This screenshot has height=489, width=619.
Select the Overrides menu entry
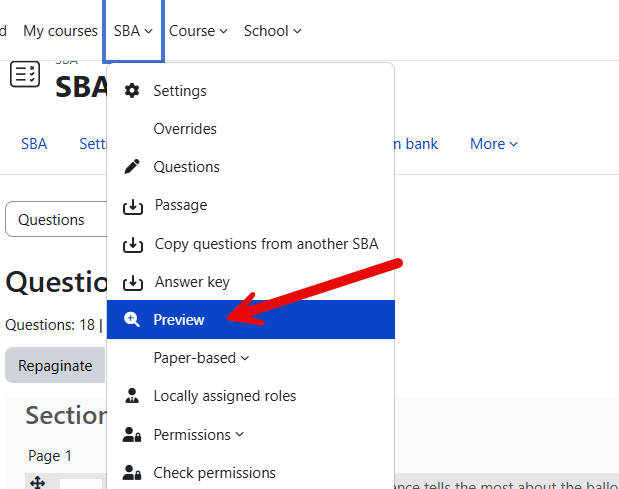pos(185,129)
